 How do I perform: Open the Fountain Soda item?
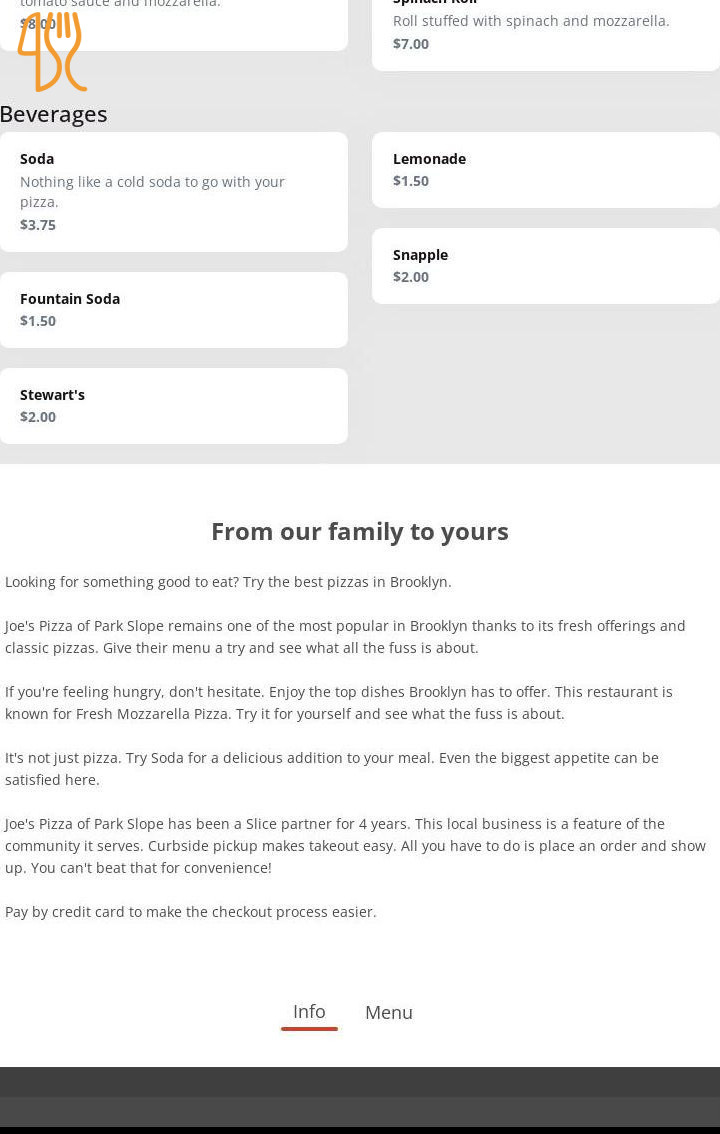click(173, 310)
